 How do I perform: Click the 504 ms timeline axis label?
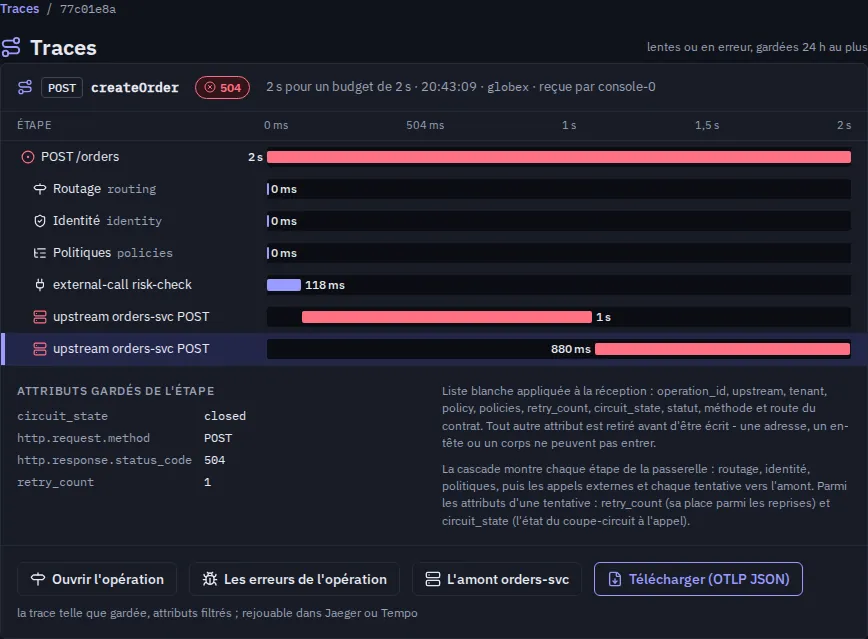click(x=425, y=125)
